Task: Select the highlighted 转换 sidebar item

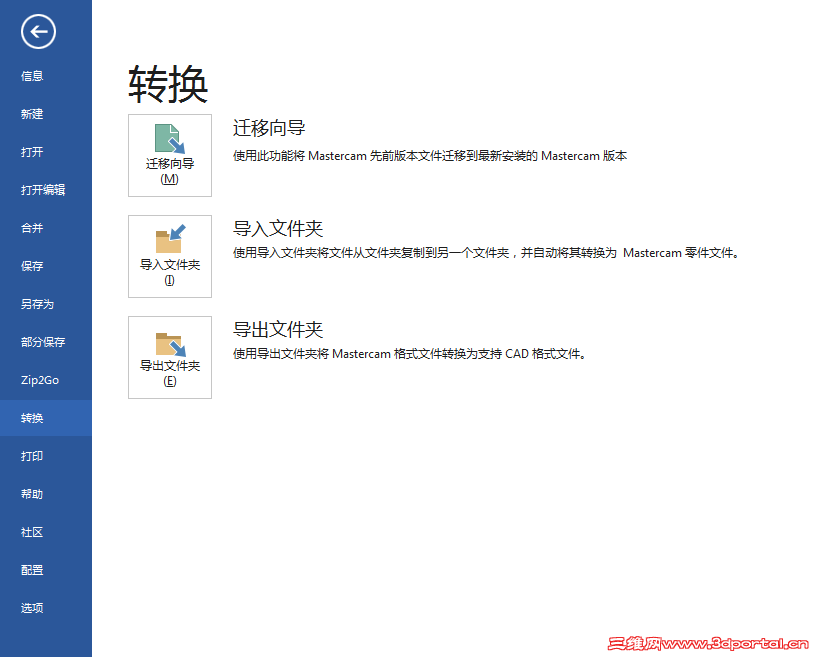Action: click(46, 418)
